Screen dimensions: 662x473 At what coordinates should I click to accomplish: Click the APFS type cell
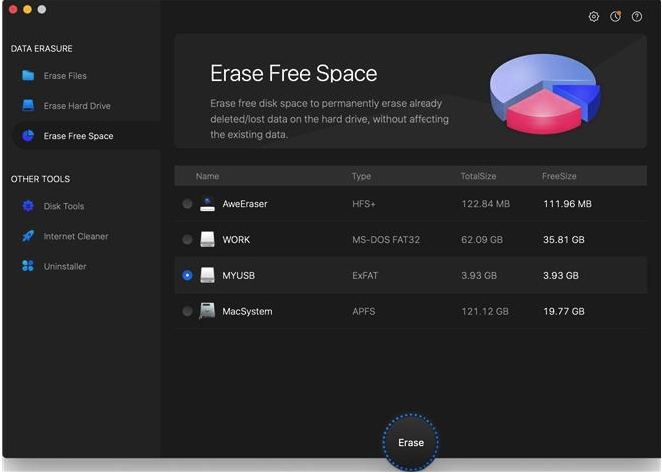[364, 311]
